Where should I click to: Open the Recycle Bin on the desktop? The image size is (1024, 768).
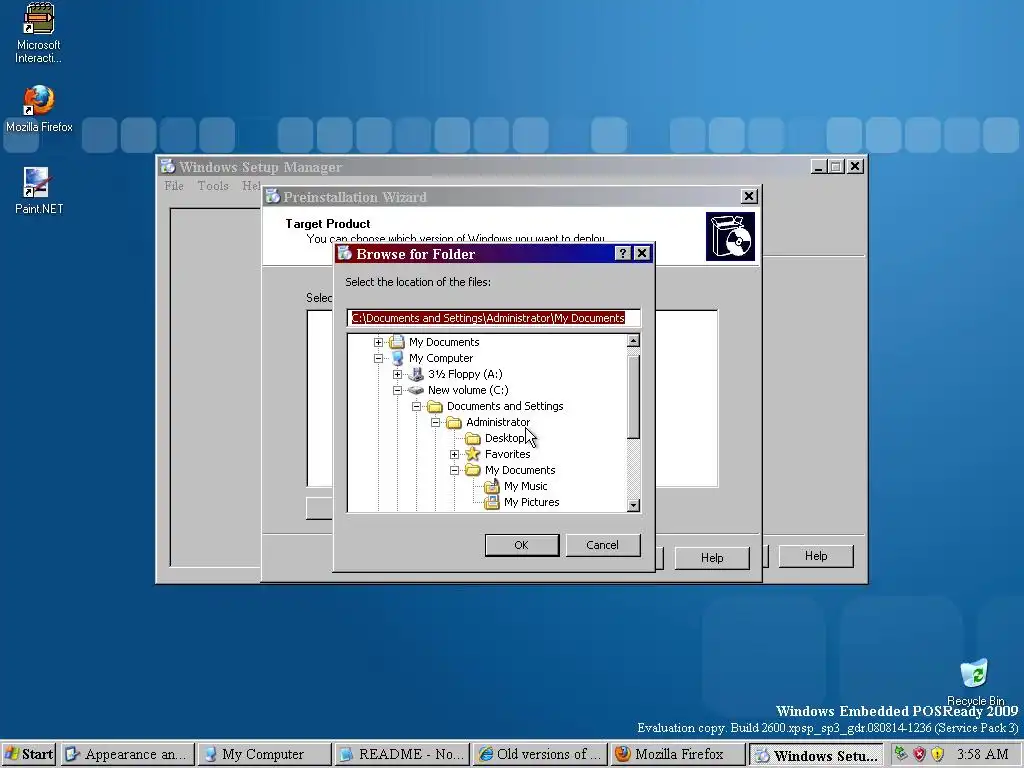click(975, 681)
